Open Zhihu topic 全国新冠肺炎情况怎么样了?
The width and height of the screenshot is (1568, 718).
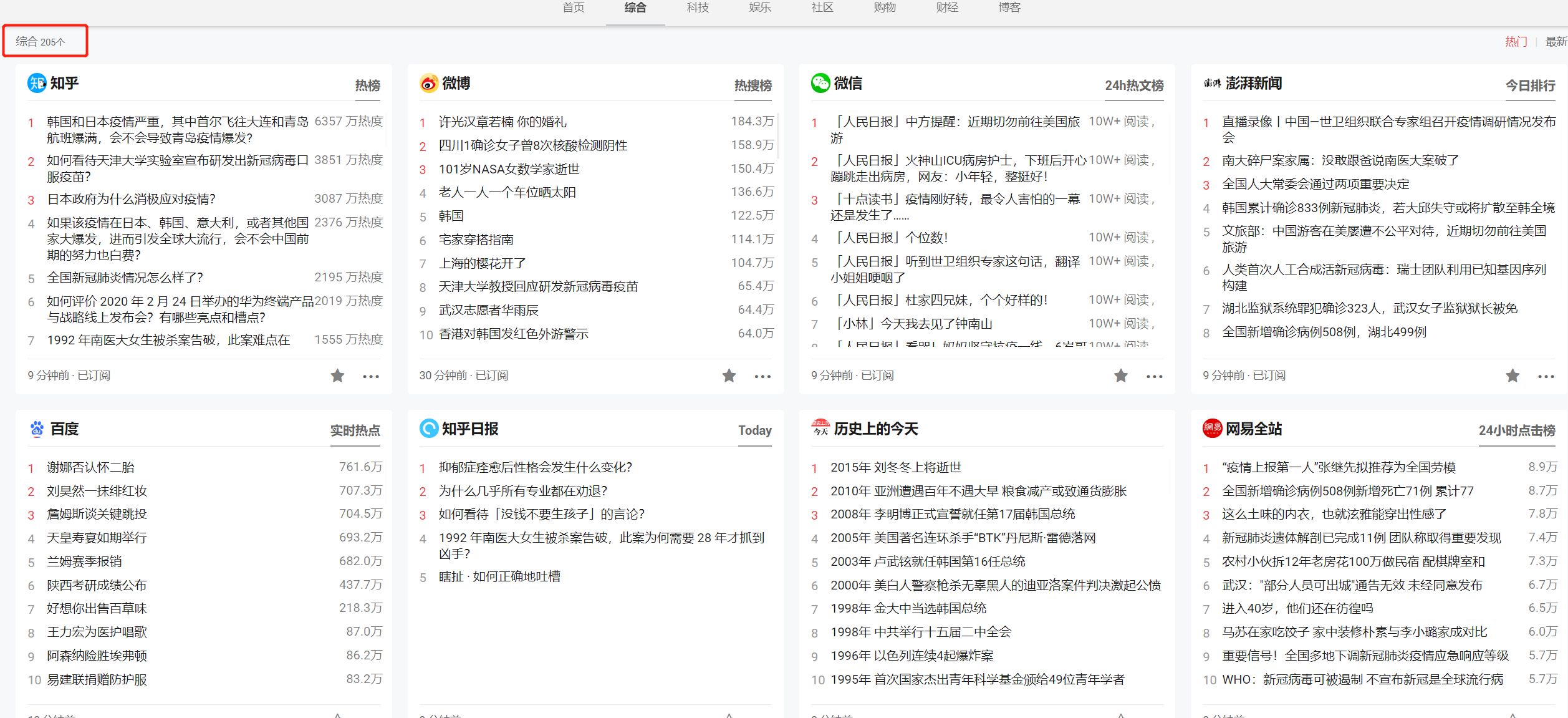125,278
